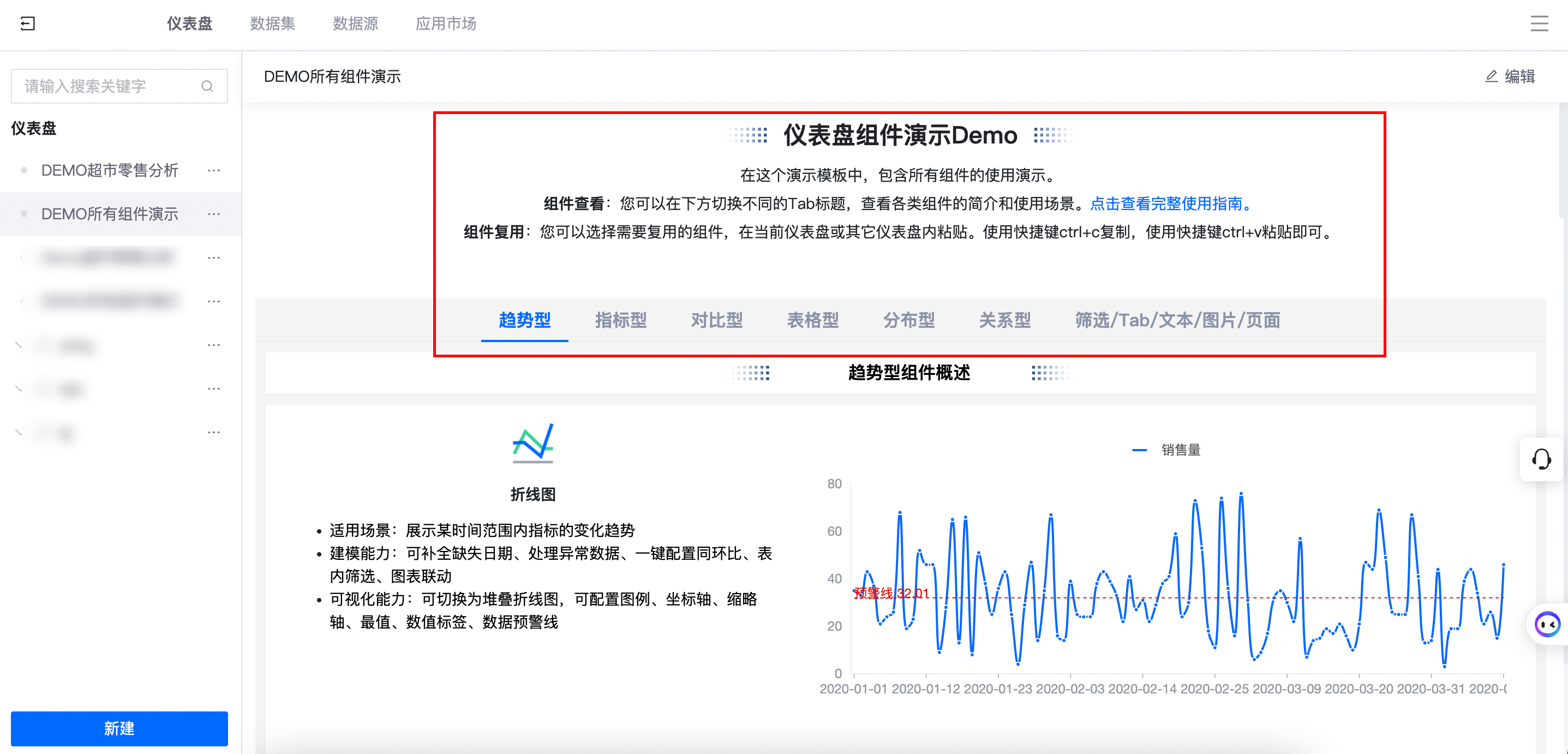Open DEMO所有组件演示 dashboard in sidebar
Image resolution: width=1568 pixels, height=754 pixels.
click(110, 214)
